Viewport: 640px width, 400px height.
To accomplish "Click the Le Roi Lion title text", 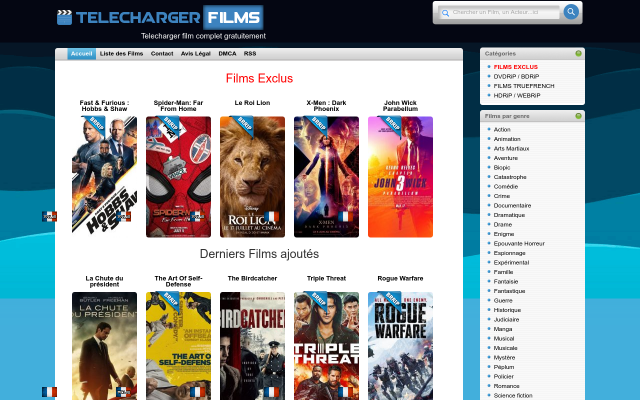I will pos(252,103).
